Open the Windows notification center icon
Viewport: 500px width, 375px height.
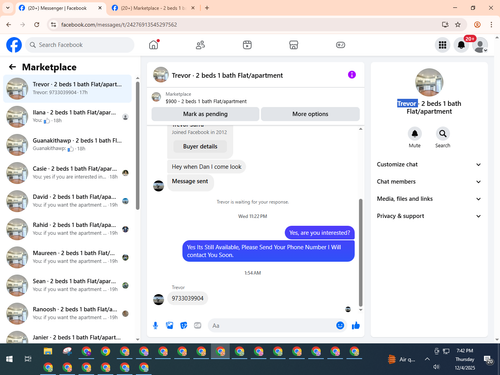pos(489,359)
